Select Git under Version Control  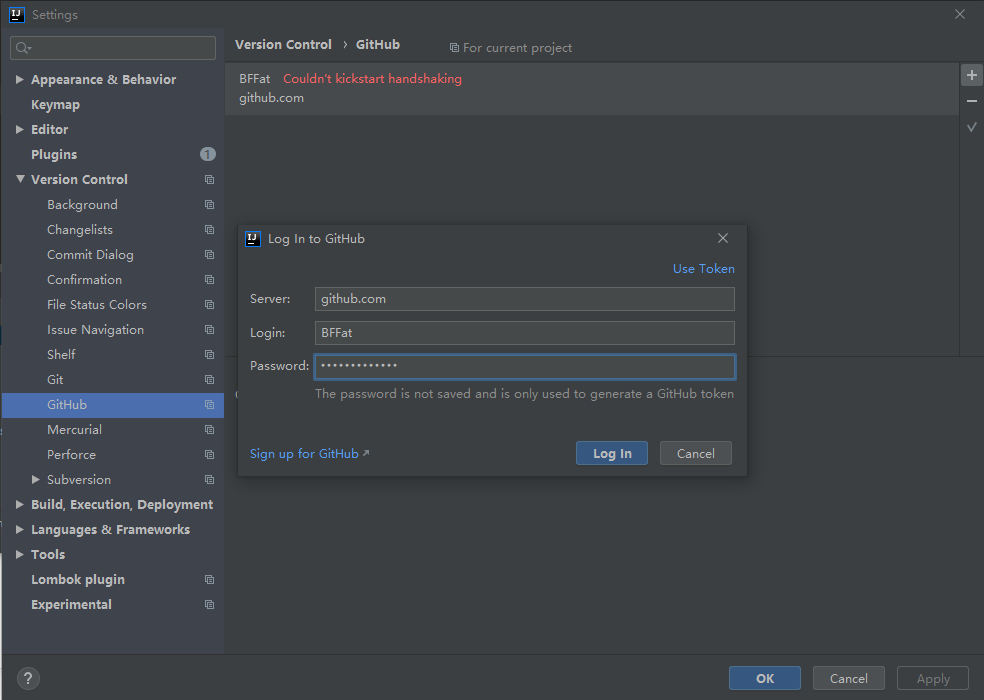[55, 380]
